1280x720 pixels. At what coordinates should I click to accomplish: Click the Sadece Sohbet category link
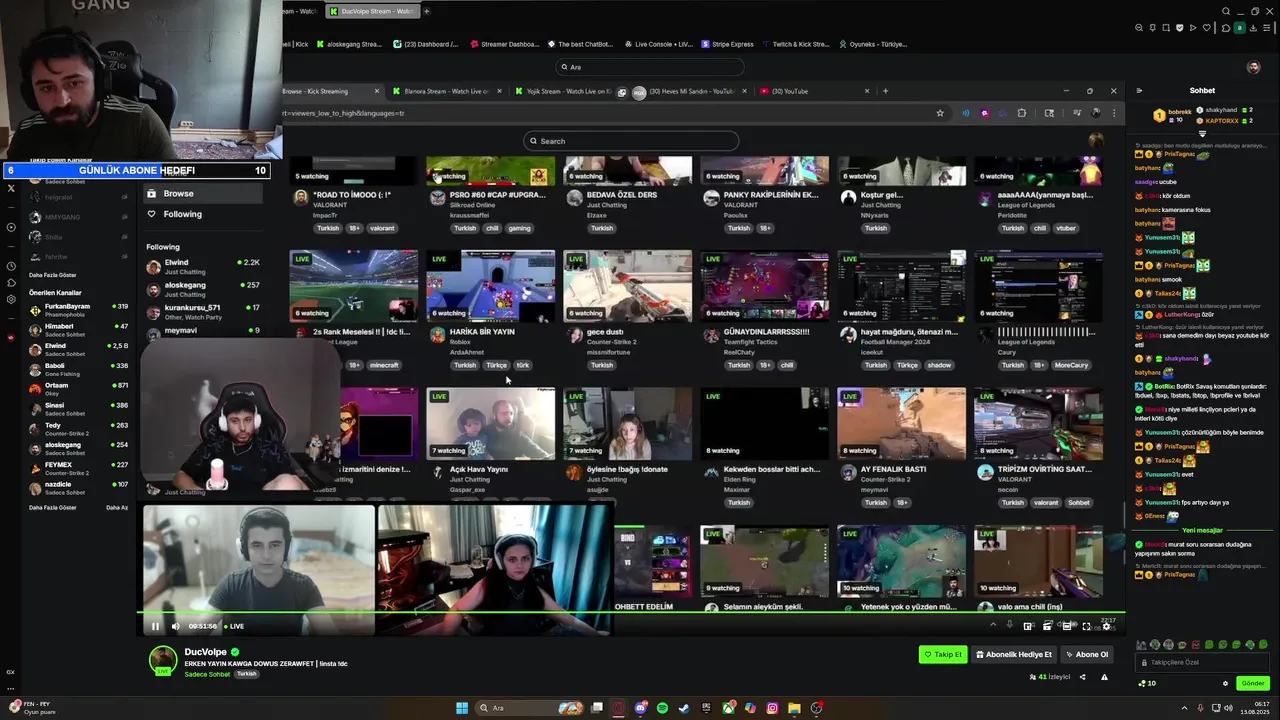207,674
